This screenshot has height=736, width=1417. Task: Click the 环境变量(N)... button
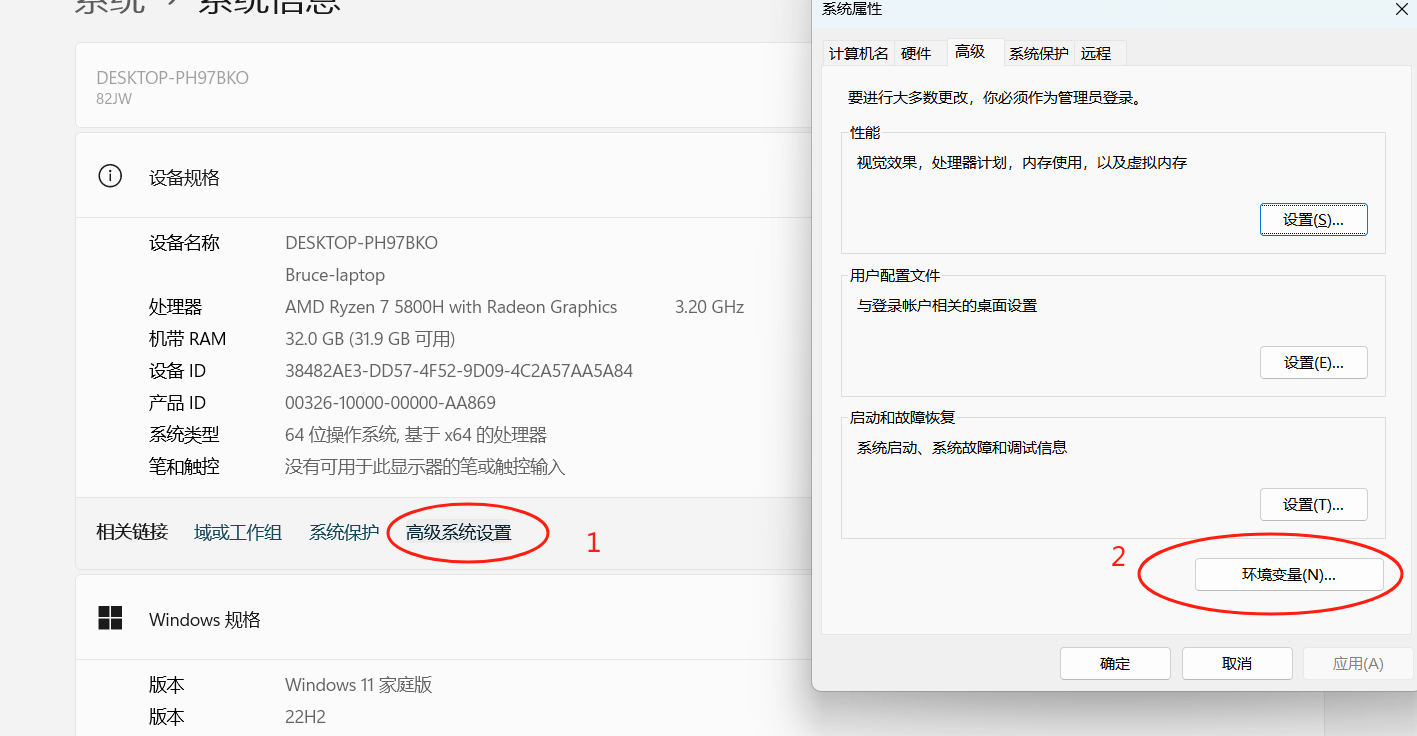click(x=1289, y=574)
